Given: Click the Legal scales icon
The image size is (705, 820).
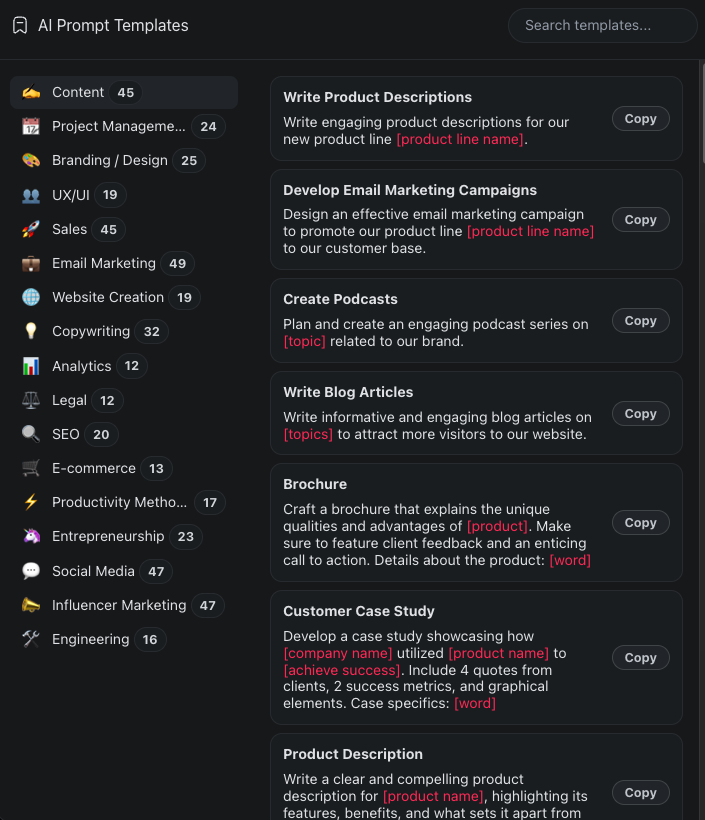Looking at the screenshot, I should (x=31, y=400).
